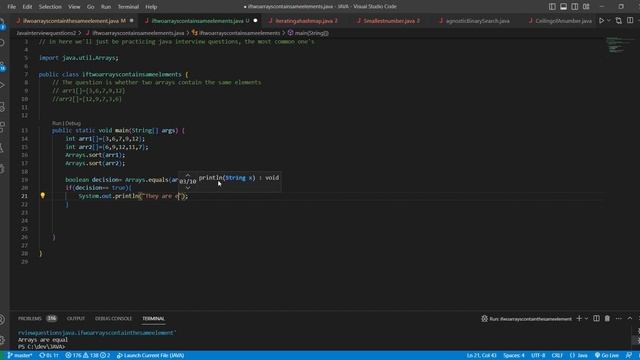The image size is (640, 360).
Task: Split the editor right
Action: click(630, 20)
